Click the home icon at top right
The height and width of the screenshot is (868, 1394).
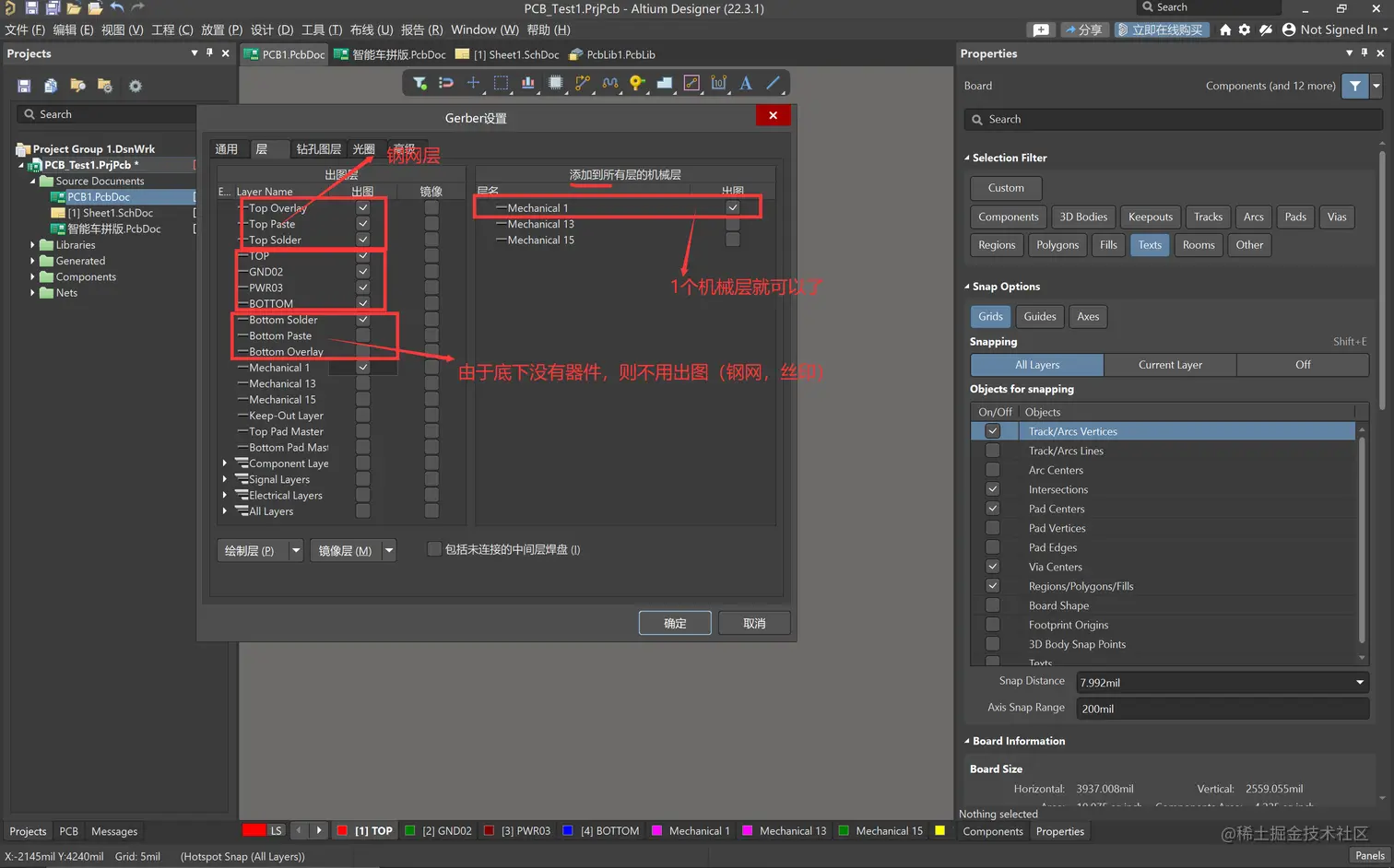point(1225,29)
